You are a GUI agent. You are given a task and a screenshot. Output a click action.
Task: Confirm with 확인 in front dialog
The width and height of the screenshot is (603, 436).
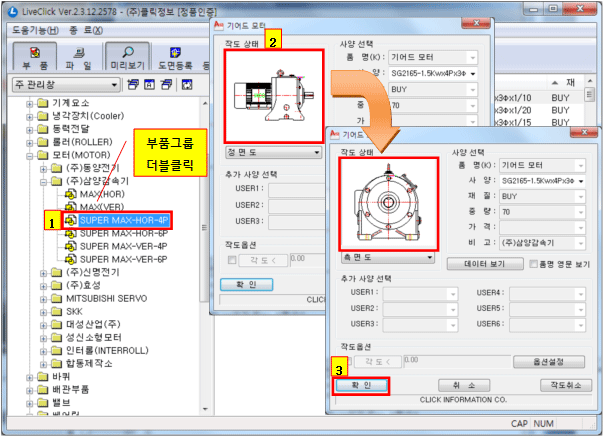point(361,385)
